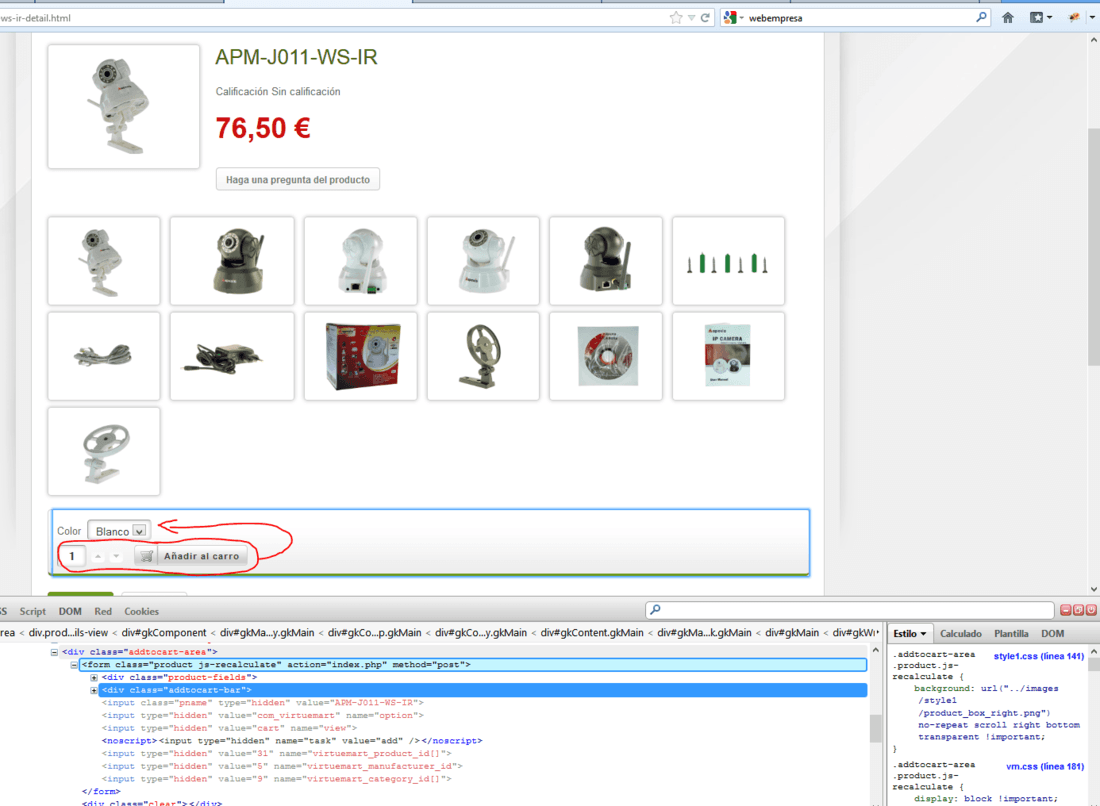The height and width of the screenshot is (806, 1100).
Task: Switch to Firebug Red tab
Action: [103, 612]
